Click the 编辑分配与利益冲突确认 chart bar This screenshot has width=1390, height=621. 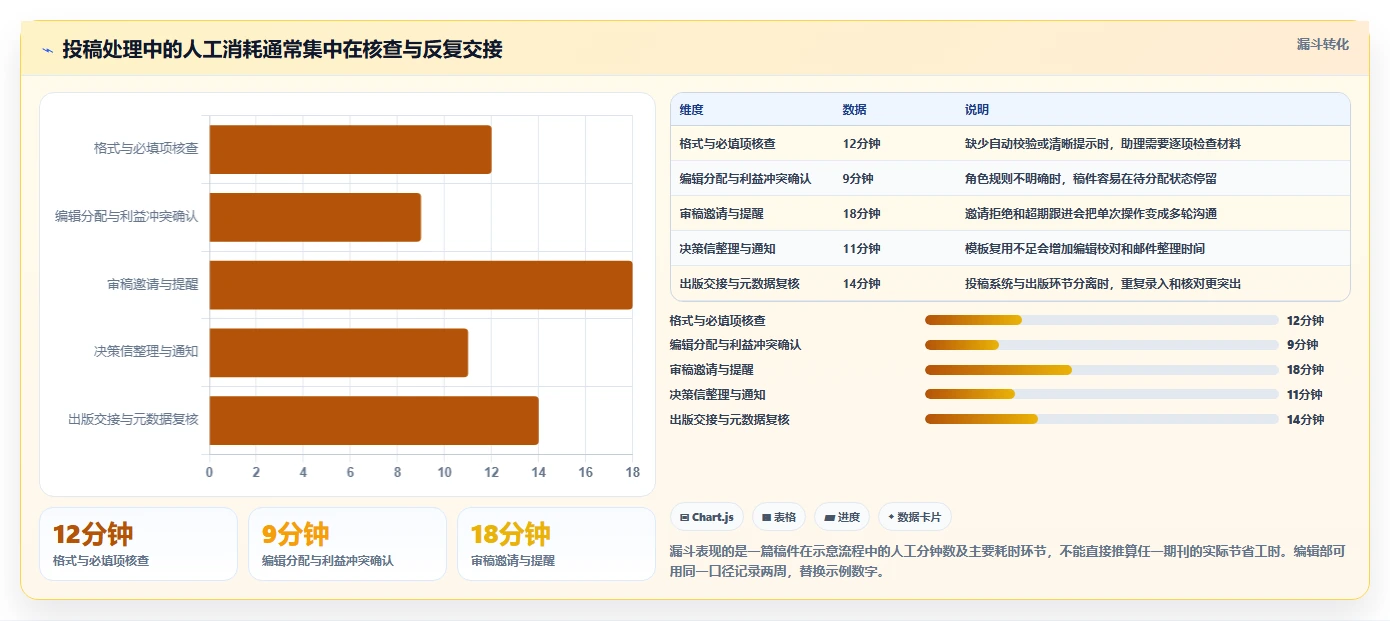tap(315, 217)
